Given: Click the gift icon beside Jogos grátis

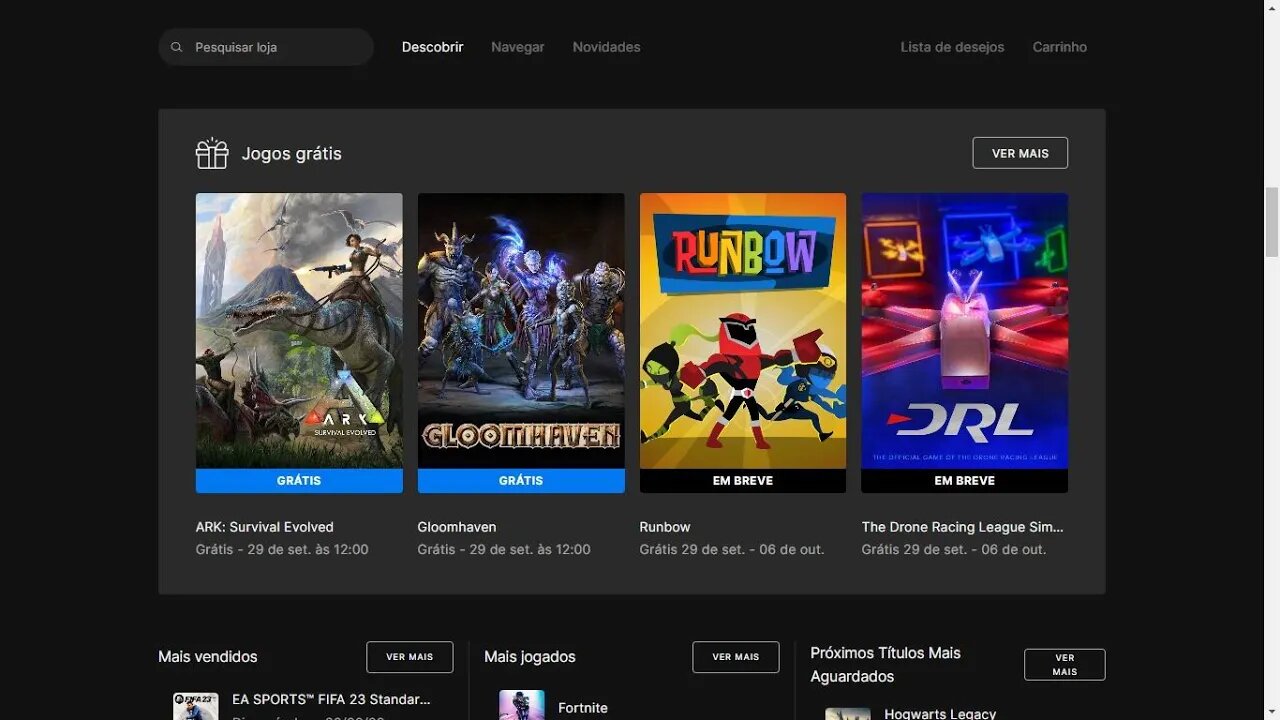Looking at the screenshot, I should pyautogui.click(x=212, y=153).
